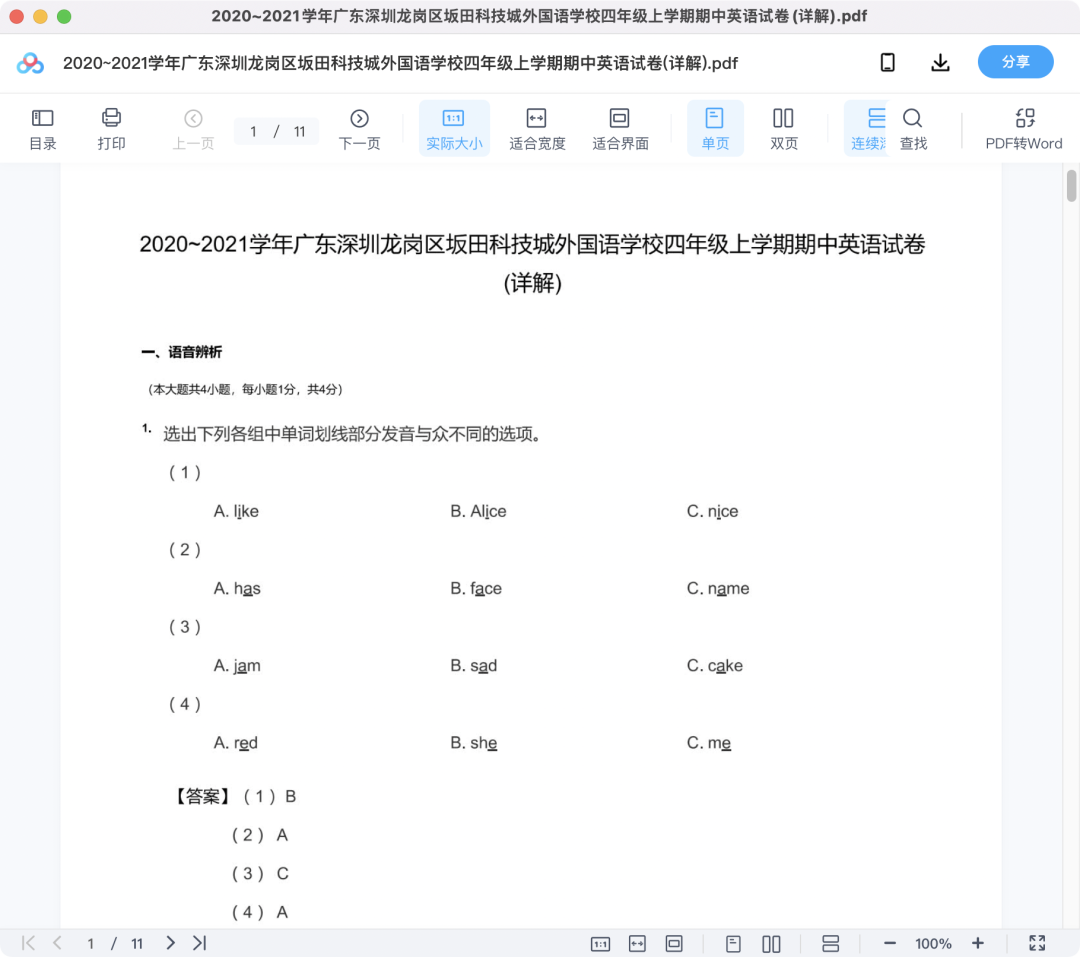Click the Baidu Netdisk cloud logo
The width and height of the screenshot is (1080, 957).
30,63
